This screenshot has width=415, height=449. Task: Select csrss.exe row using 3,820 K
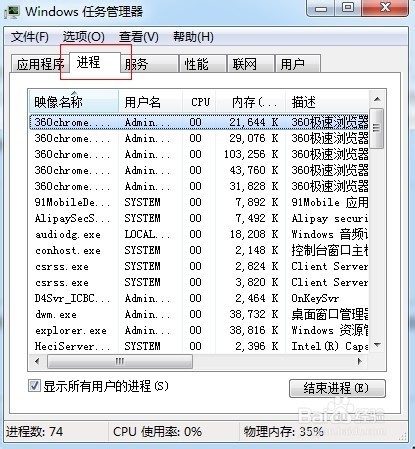(x=199, y=282)
